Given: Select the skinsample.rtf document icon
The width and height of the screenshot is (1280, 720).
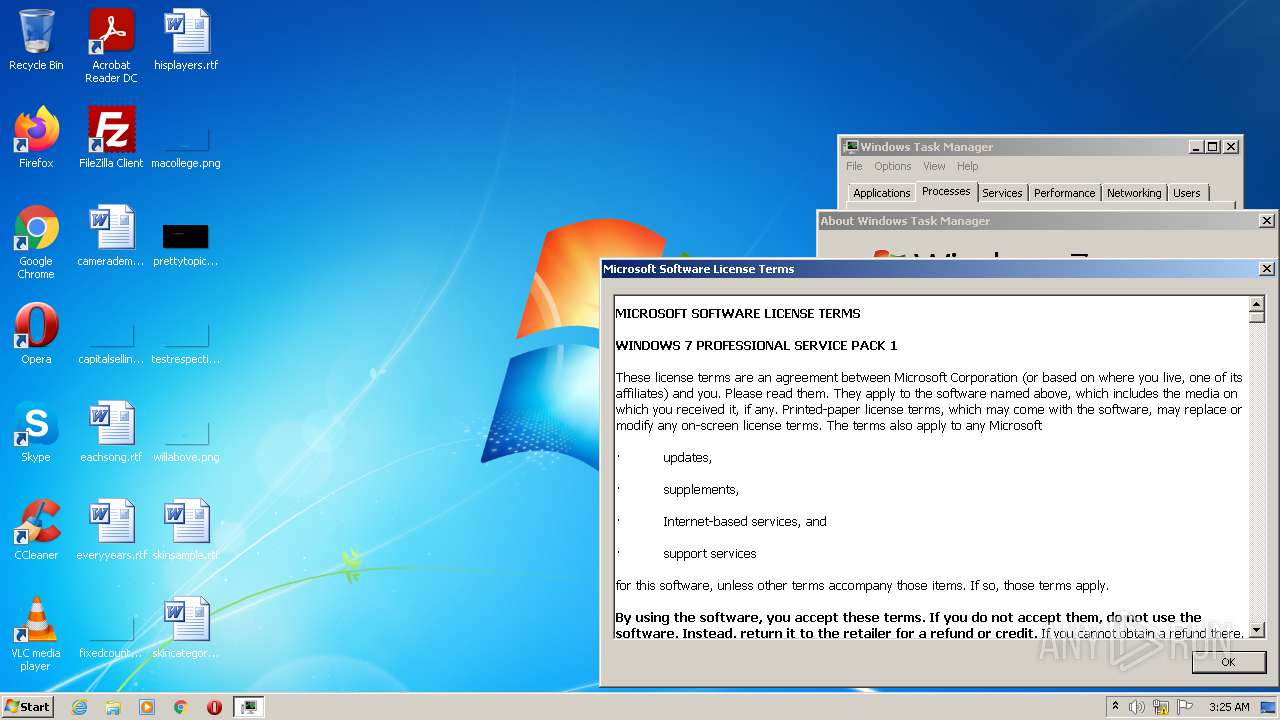Looking at the screenshot, I should 186,529.
